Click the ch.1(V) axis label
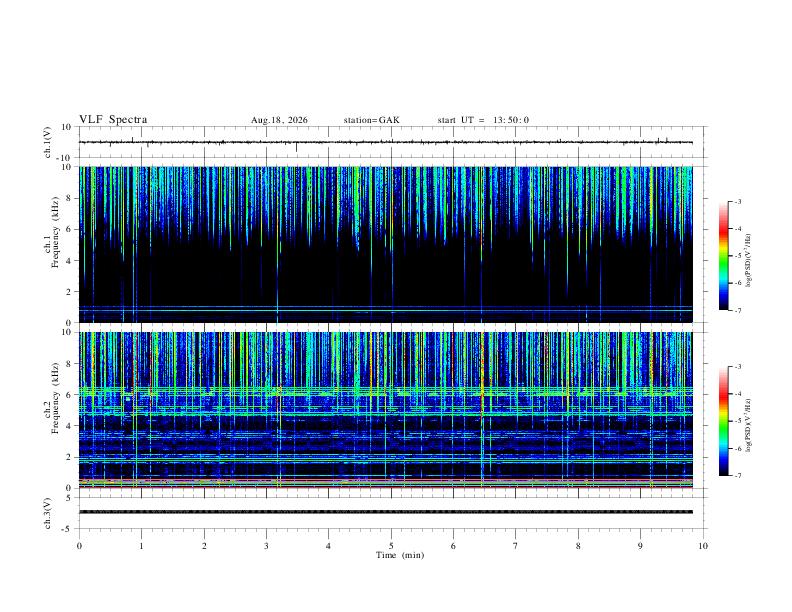 click(48, 142)
